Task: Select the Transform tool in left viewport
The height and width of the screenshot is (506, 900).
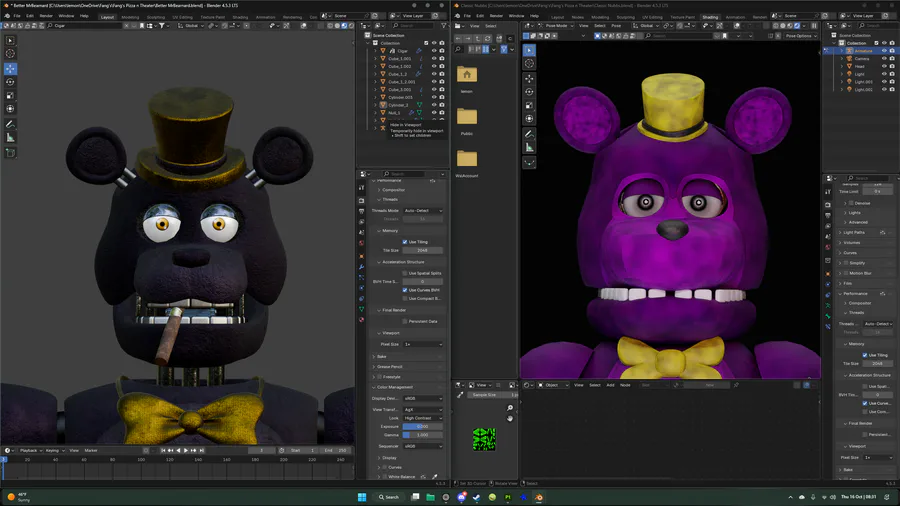Action: [x=10, y=108]
